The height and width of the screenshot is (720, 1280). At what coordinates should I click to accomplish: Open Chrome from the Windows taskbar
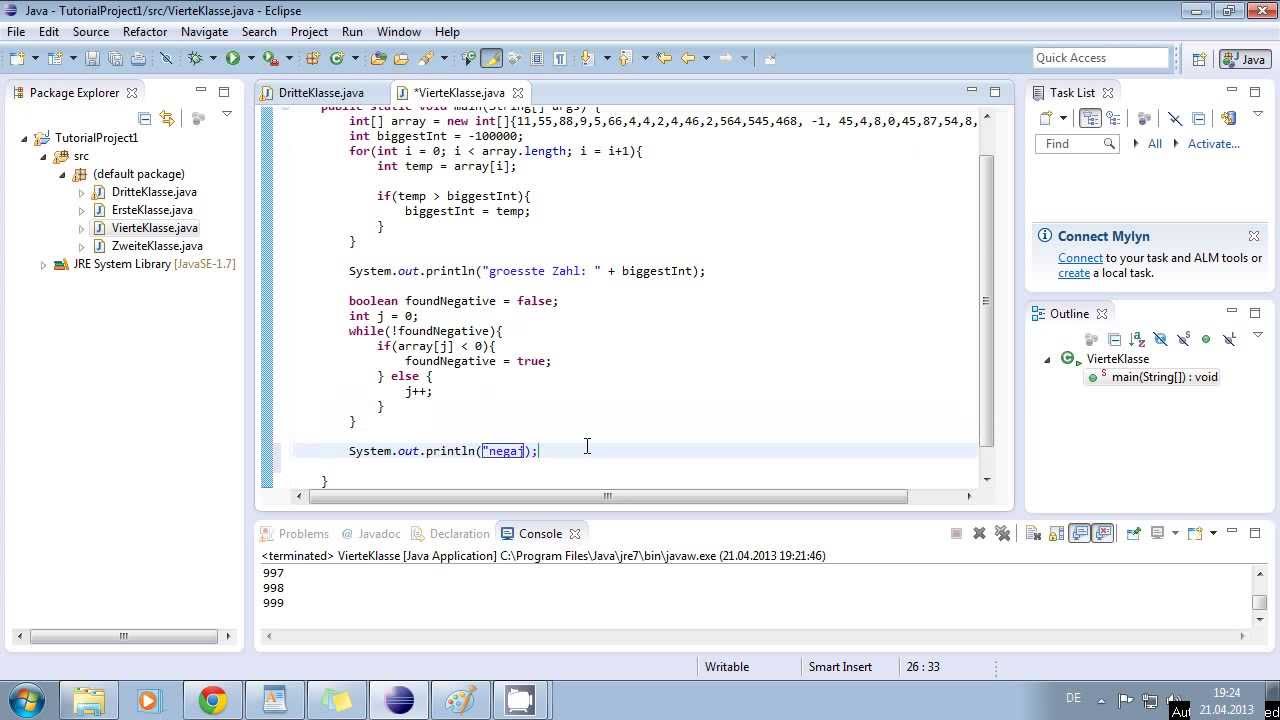point(212,700)
